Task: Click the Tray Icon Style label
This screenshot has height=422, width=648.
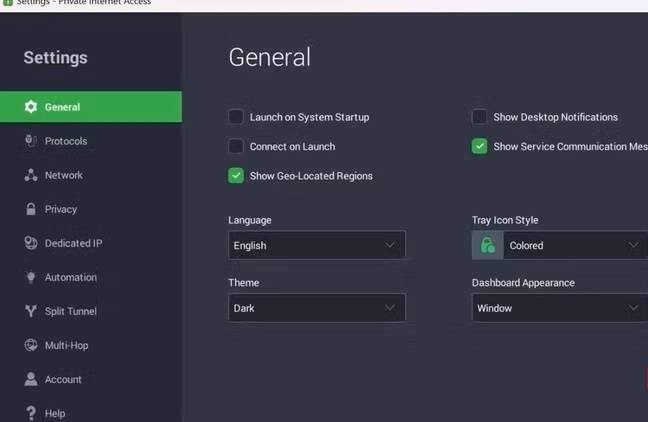Action: 505,220
